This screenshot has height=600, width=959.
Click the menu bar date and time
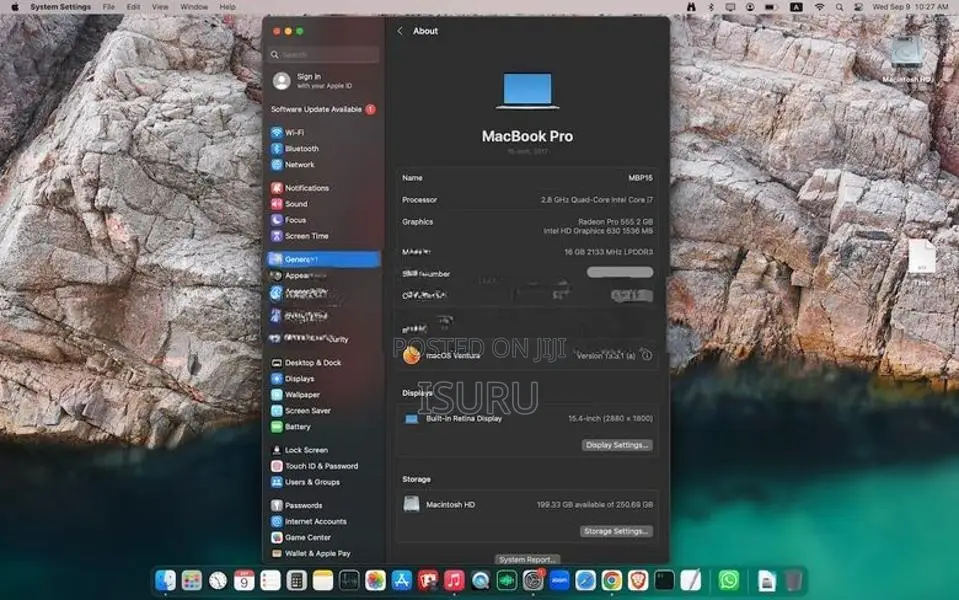pos(911,7)
